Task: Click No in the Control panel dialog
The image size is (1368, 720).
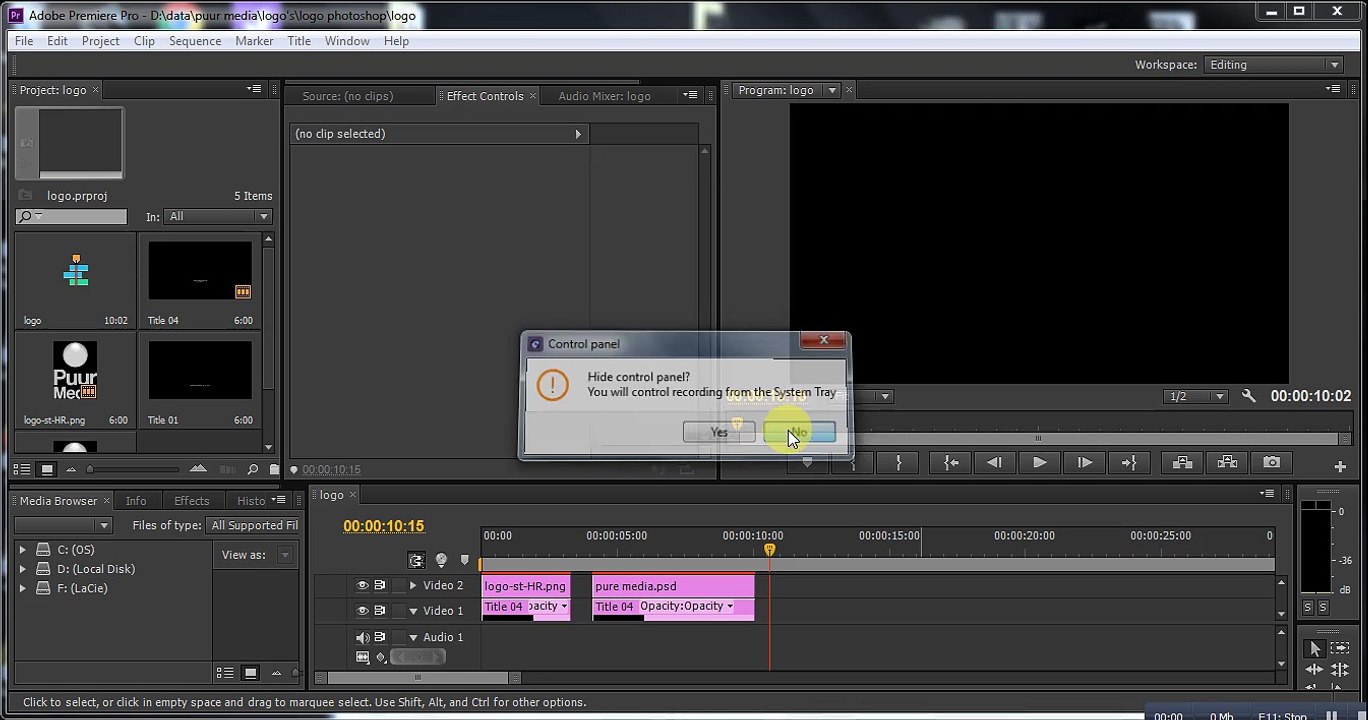Action: pyautogui.click(x=799, y=432)
